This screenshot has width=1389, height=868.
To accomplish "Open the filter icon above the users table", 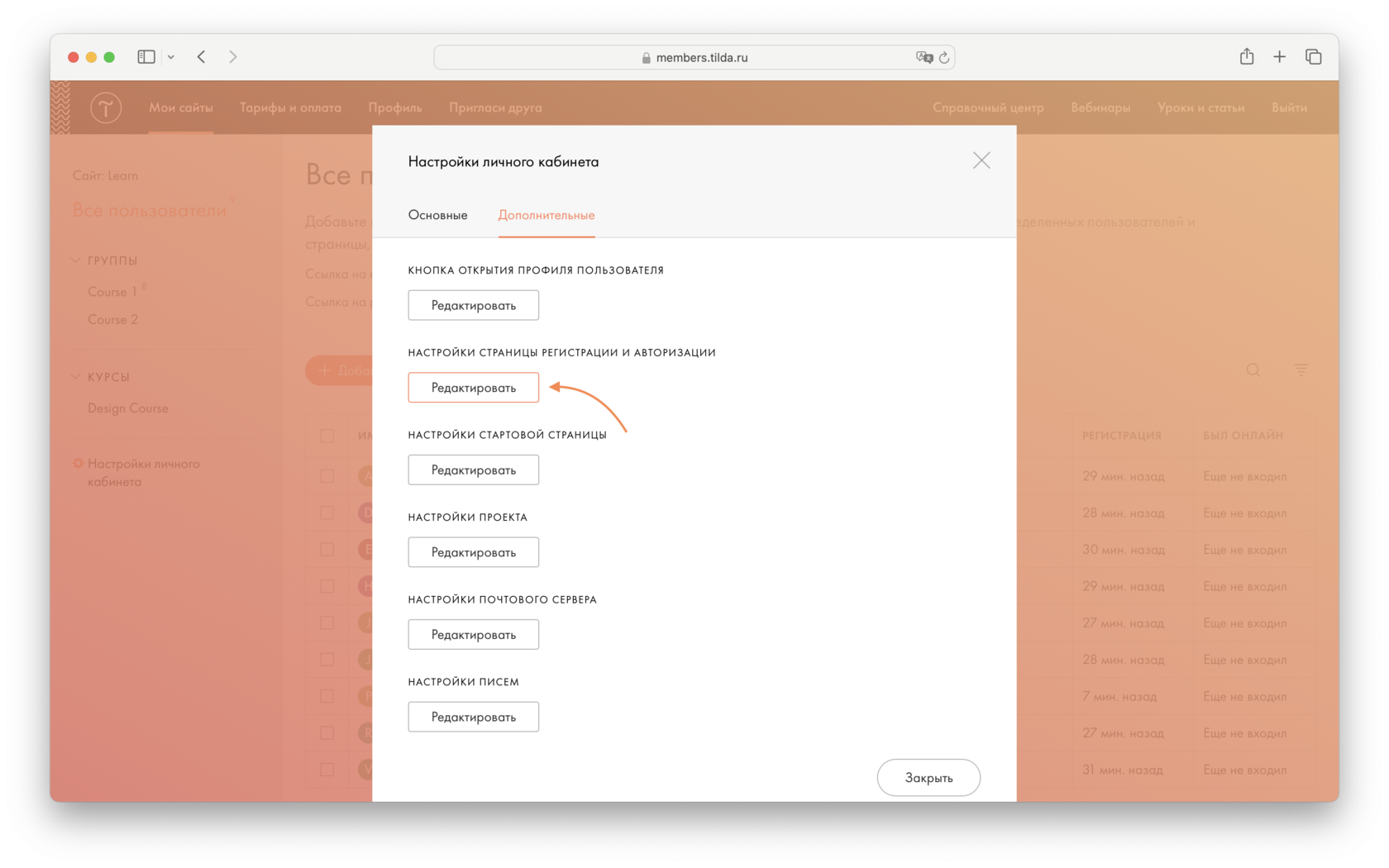I will [1301, 370].
